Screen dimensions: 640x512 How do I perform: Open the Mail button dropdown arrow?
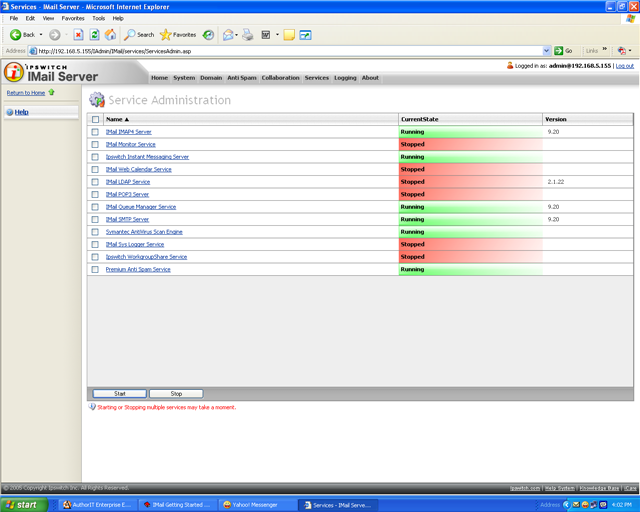[236, 35]
